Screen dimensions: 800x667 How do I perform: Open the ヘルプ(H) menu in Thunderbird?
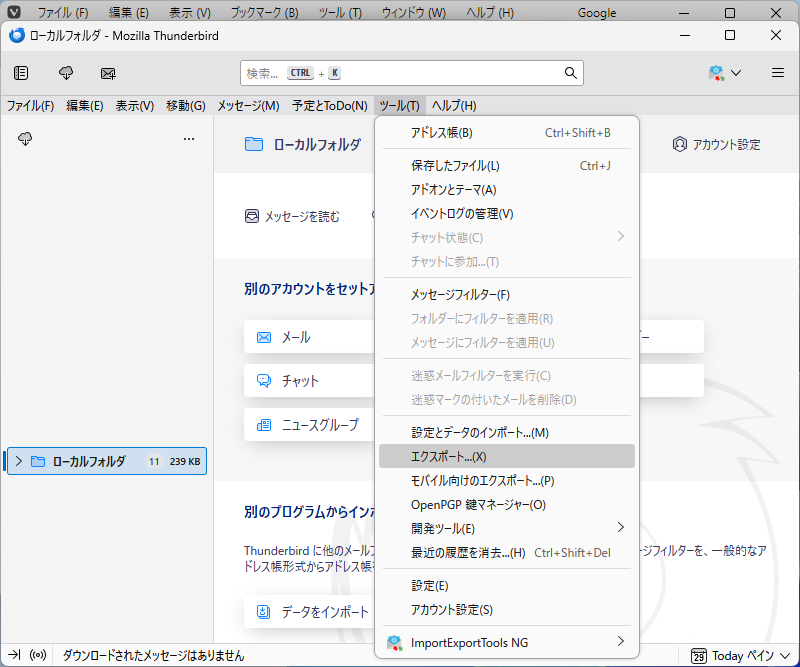(x=454, y=106)
